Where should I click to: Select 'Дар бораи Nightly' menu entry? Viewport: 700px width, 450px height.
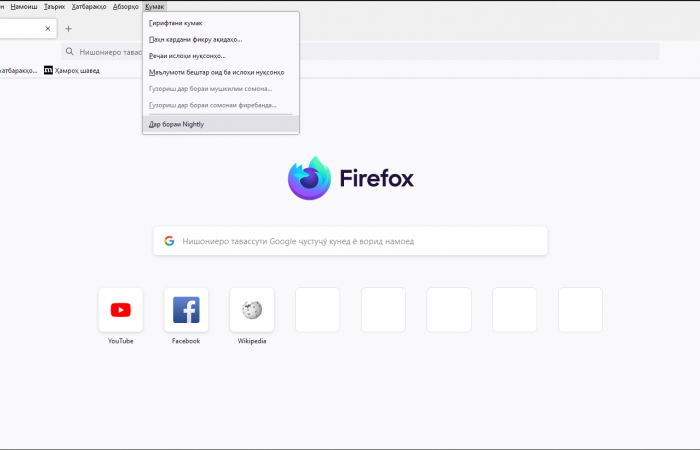click(x=221, y=124)
